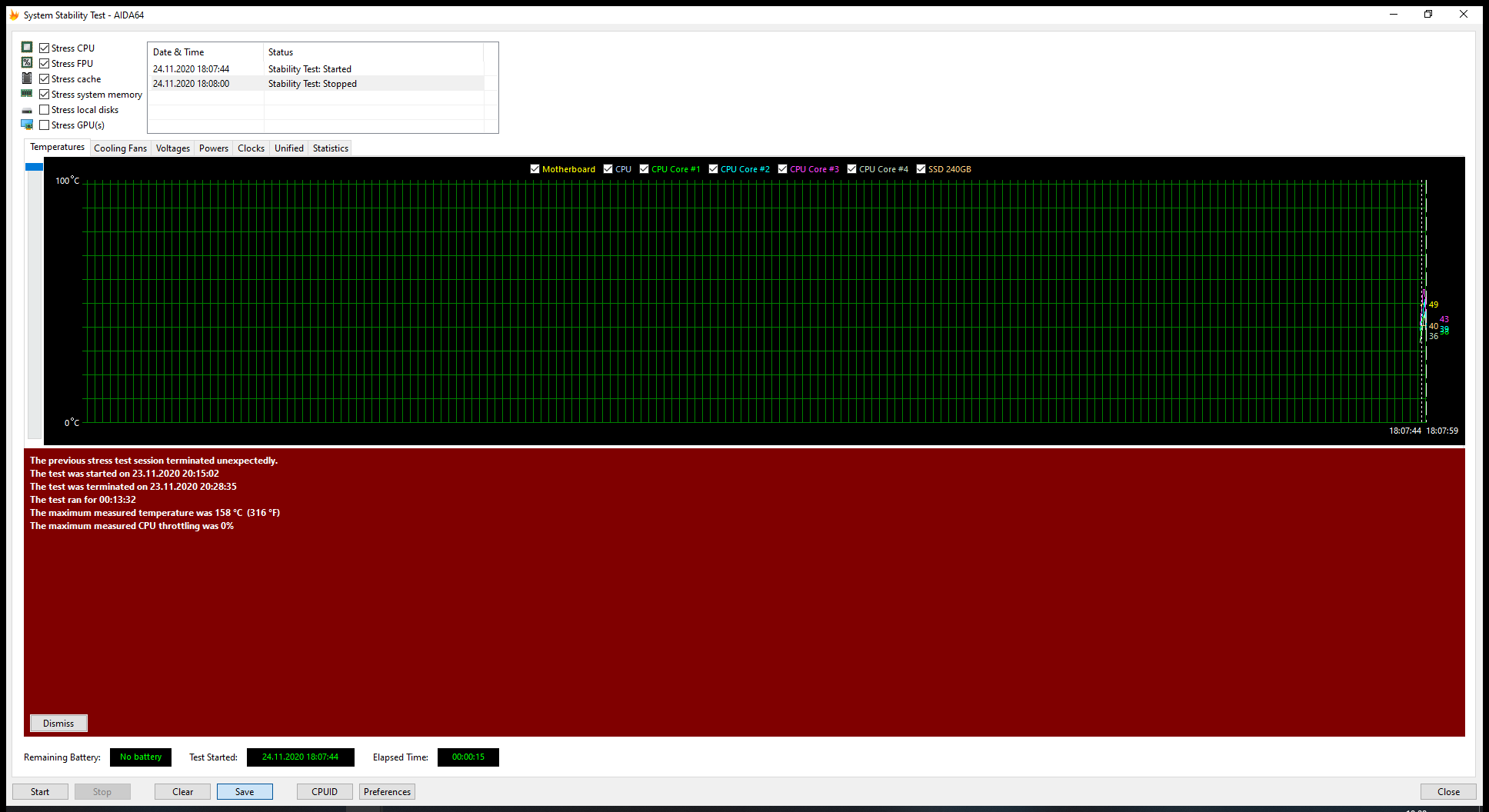Image resolution: width=1489 pixels, height=812 pixels.
Task: Disable Stress system memory checkbox
Action: 45,94
